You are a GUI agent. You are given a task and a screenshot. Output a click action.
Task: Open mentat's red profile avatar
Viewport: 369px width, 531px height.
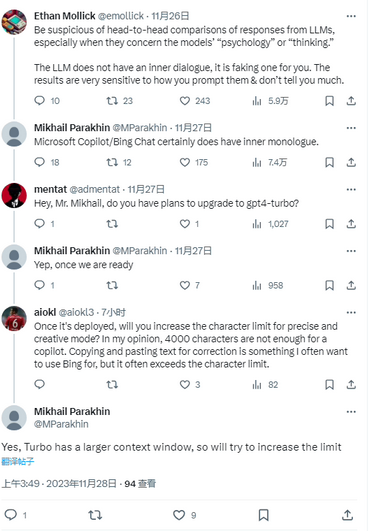[14, 195]
